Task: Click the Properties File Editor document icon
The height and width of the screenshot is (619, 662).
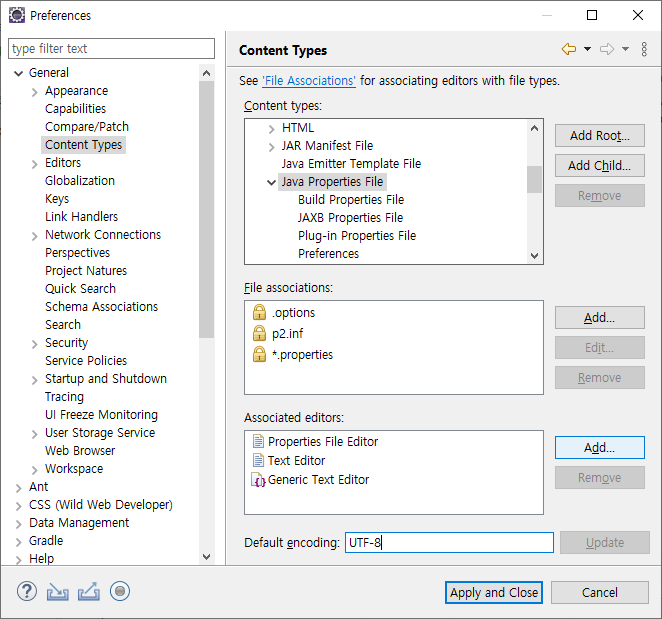Action: point(258,441)
